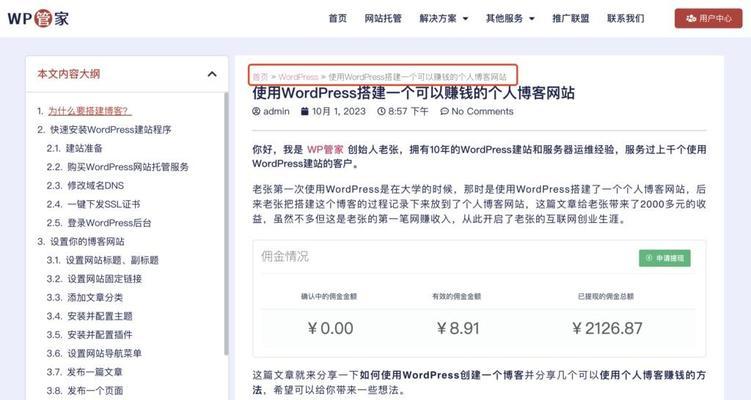Click the clock icon beside 8:57 下午
751x400 pixels.
pyautogui.click(x=381, y=111)
